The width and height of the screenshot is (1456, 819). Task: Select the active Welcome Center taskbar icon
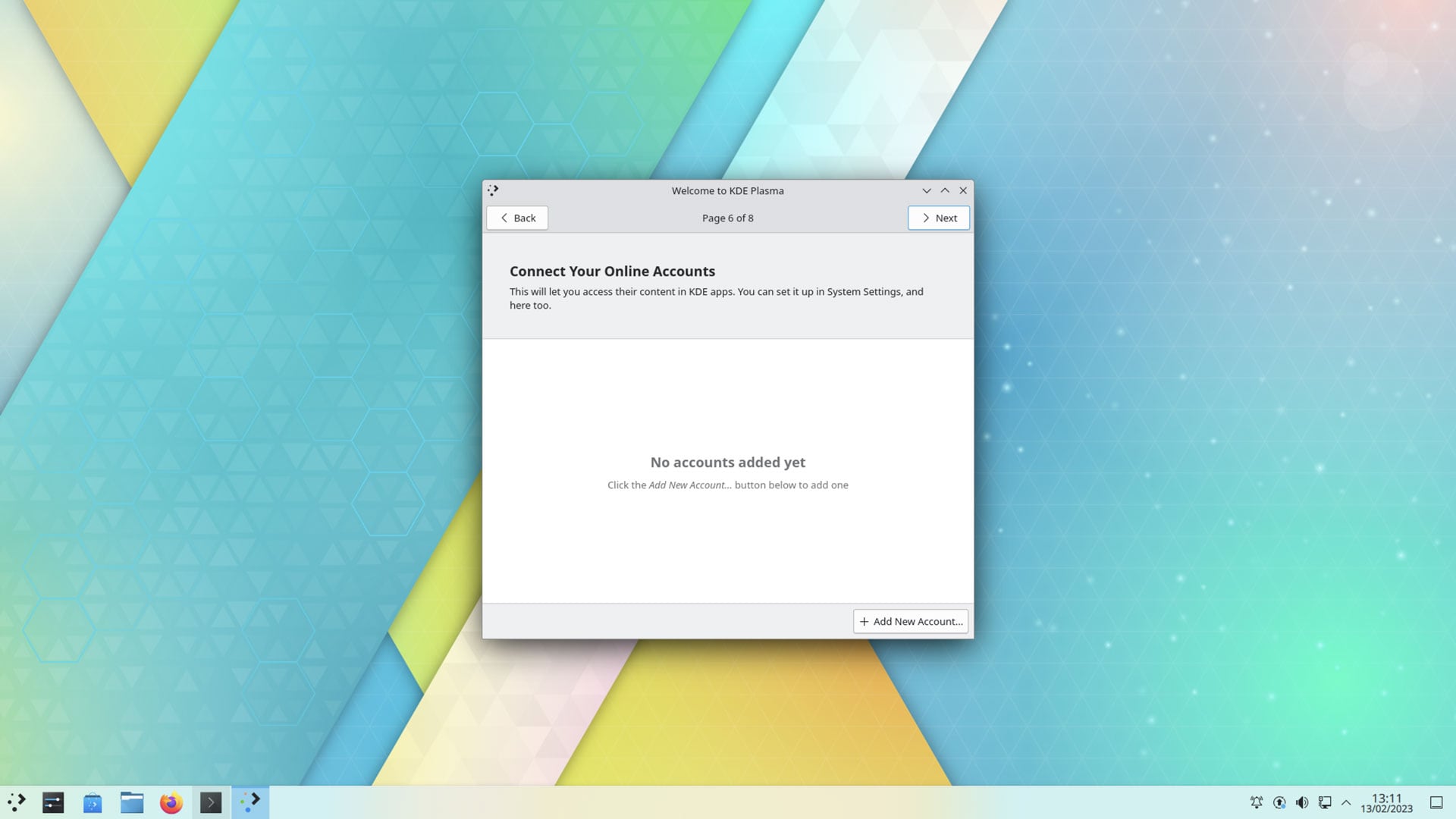tap(250, 802)
